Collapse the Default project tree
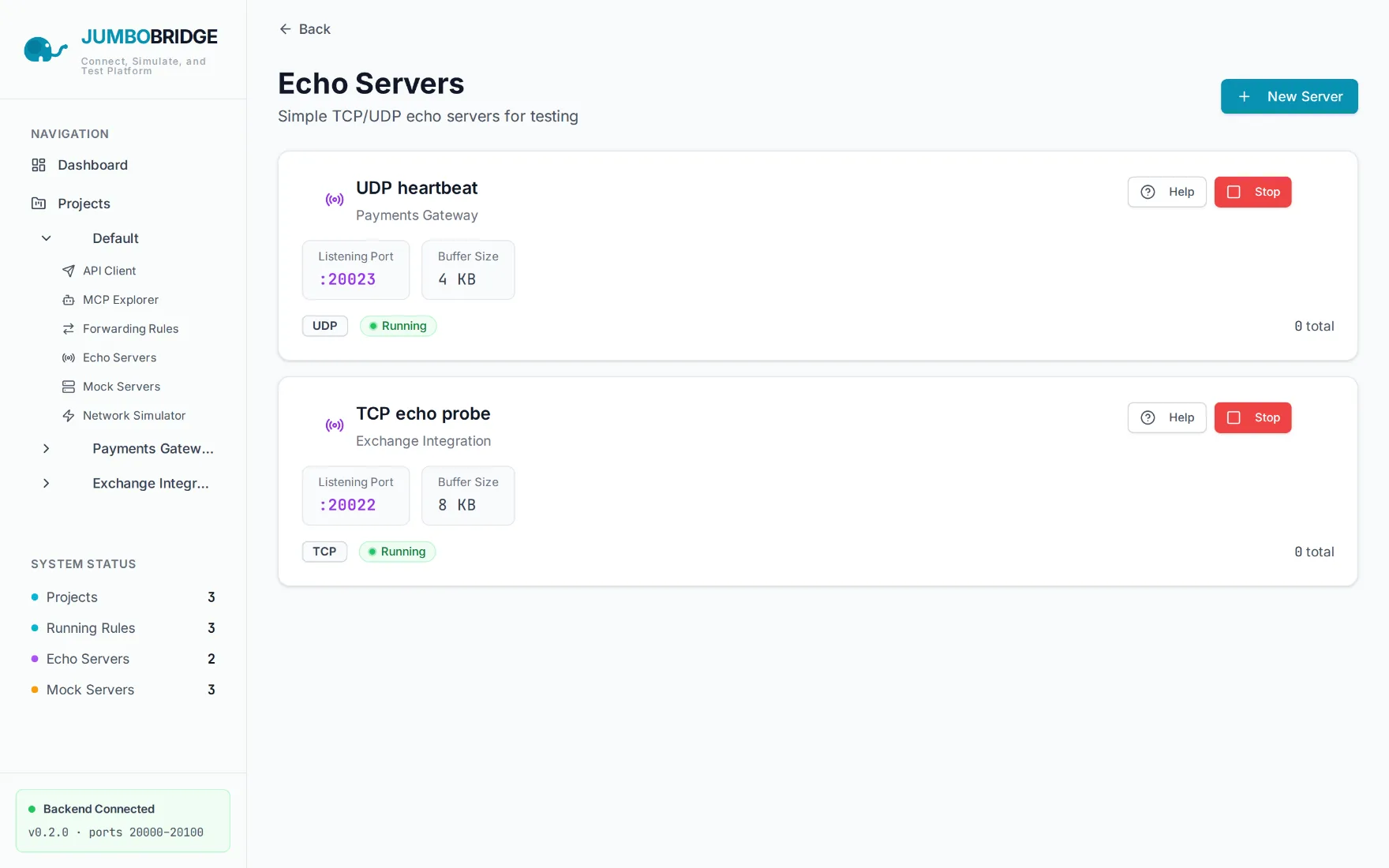Viewport: 1389px width, 868px height. pyautogui.click(x=47, y=238)
